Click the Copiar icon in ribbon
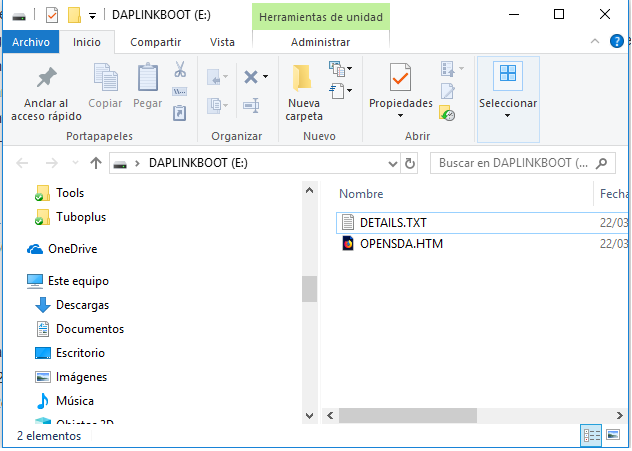The height and width of the screenshot is (451, 632). pyautogui.click(x=105, y=77)
